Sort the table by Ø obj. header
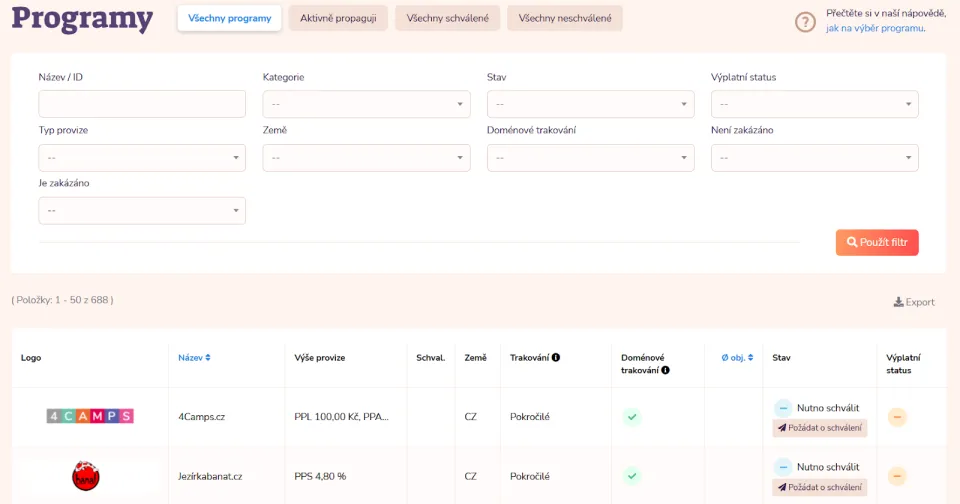 coord(737,358)
